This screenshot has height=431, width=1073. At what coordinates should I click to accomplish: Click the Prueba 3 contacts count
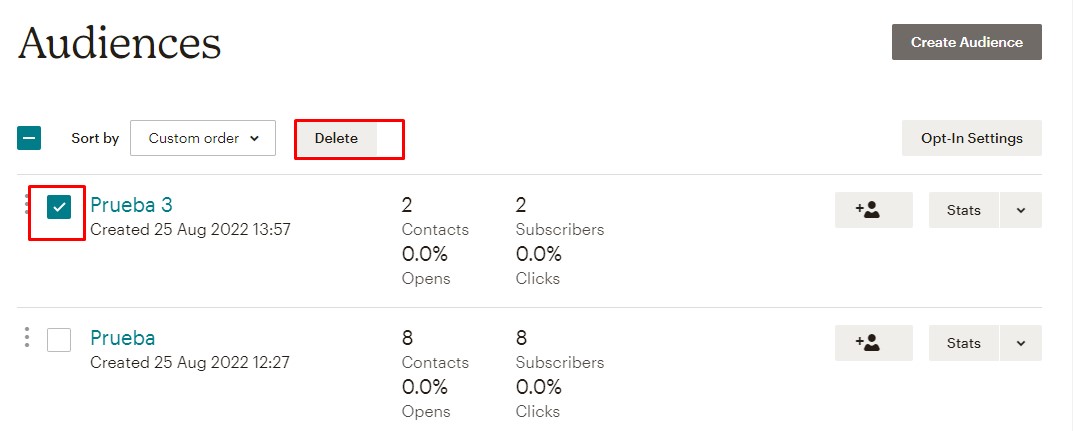pos(406,205)
